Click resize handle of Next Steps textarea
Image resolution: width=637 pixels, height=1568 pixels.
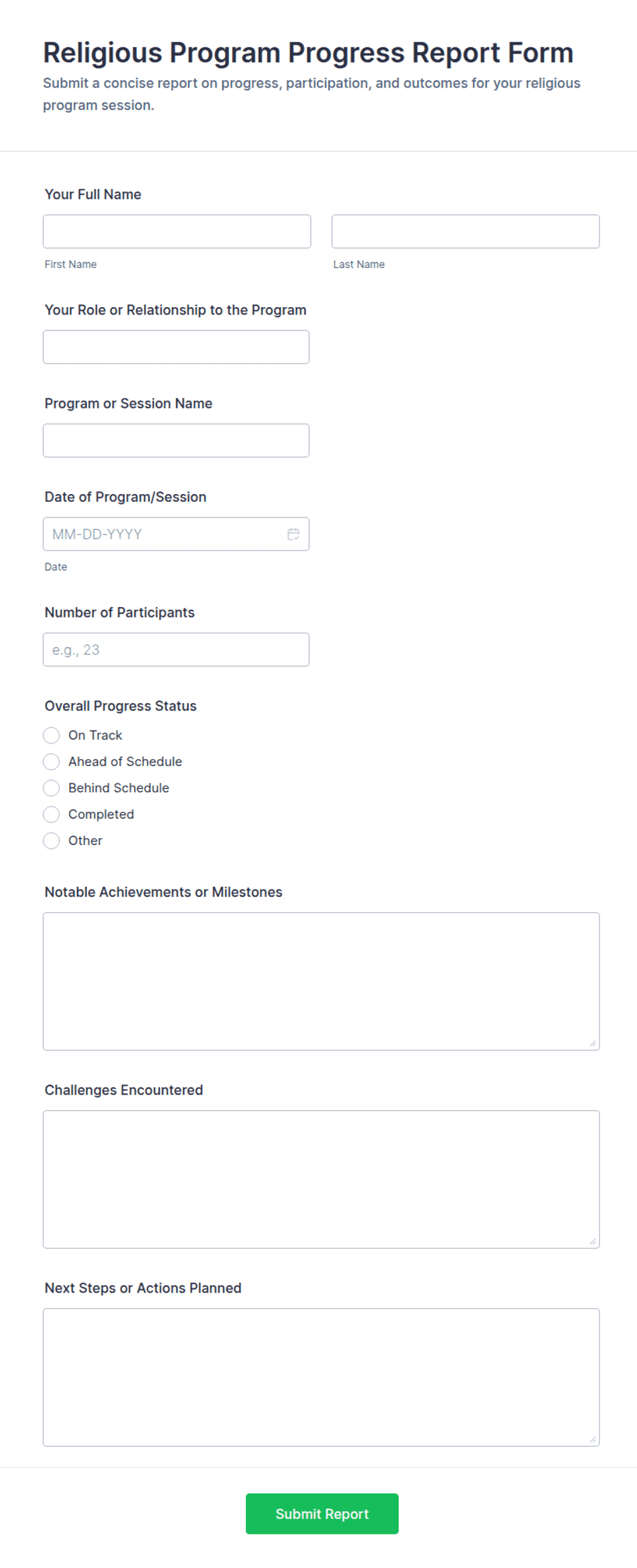click(592, 1439)
